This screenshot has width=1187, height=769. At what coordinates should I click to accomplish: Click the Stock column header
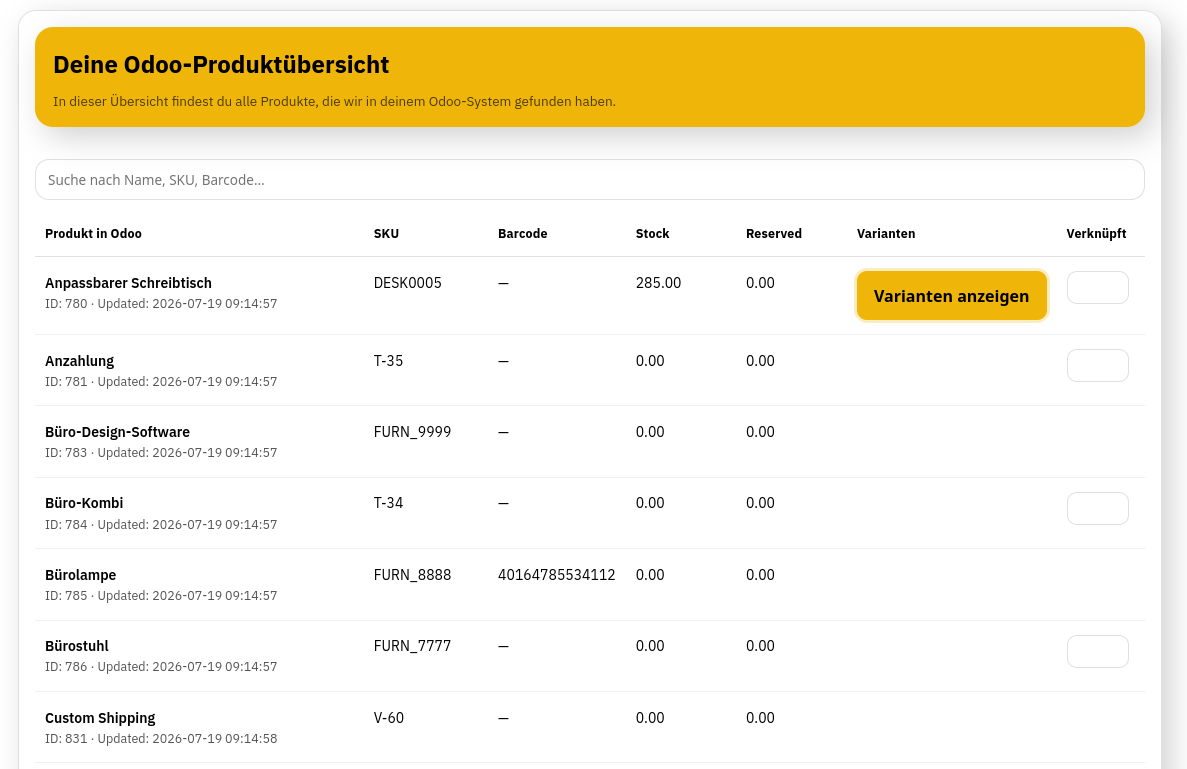click(x=653, y=233)
